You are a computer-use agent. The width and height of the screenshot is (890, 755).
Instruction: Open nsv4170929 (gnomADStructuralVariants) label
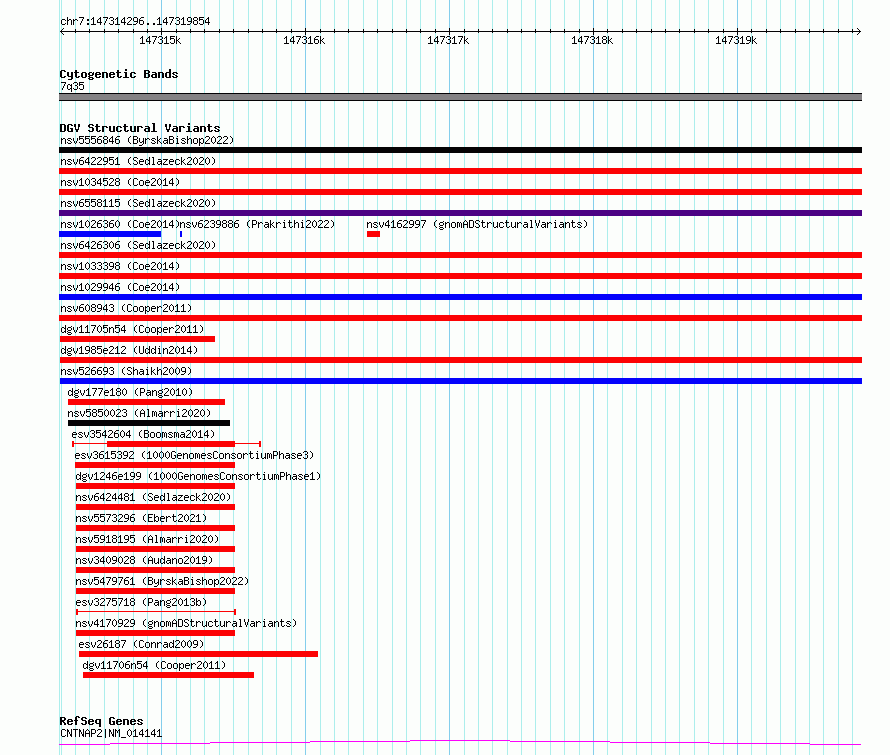click(x=186, y=623)
